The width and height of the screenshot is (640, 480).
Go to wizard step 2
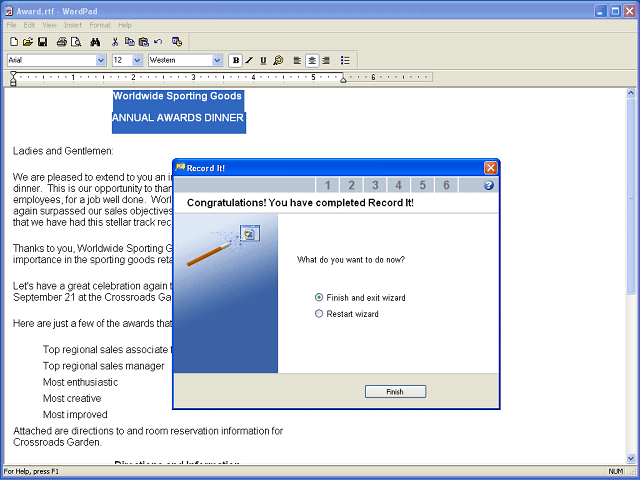(x=351, y=185)
